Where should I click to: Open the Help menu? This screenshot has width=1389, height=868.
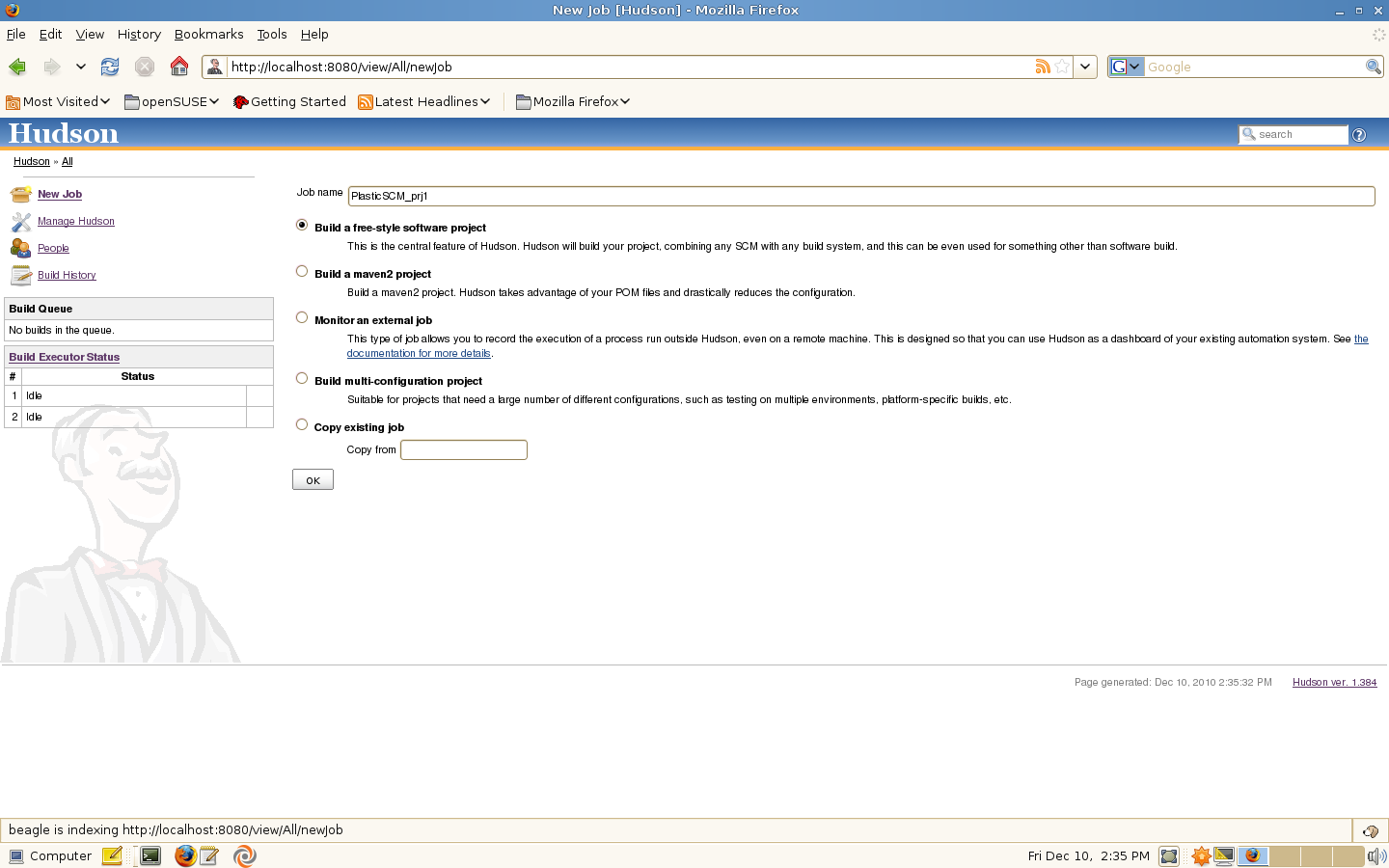pos(314,34)
